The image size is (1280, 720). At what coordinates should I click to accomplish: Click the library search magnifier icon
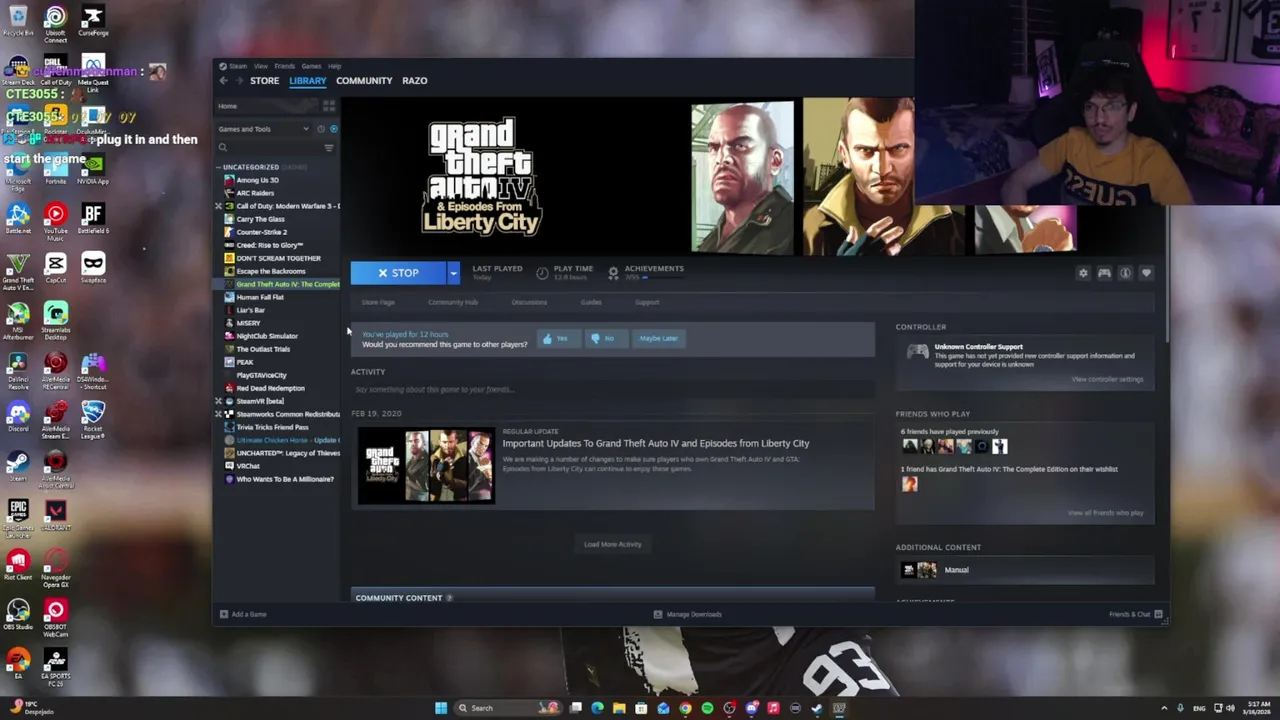[x=223, y=148]
